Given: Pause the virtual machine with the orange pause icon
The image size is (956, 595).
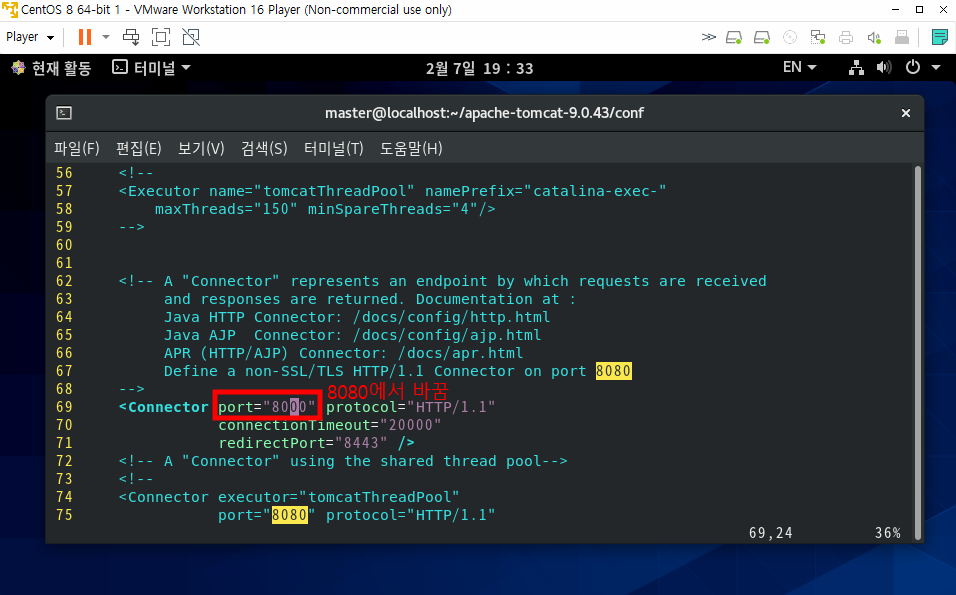Looking at the screenshot, I should point(85,37).
